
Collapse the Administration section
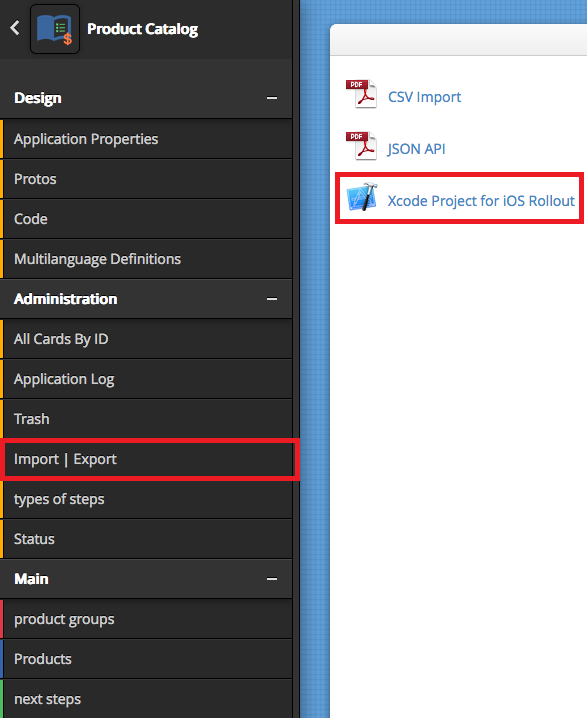(x=272, y=299)
